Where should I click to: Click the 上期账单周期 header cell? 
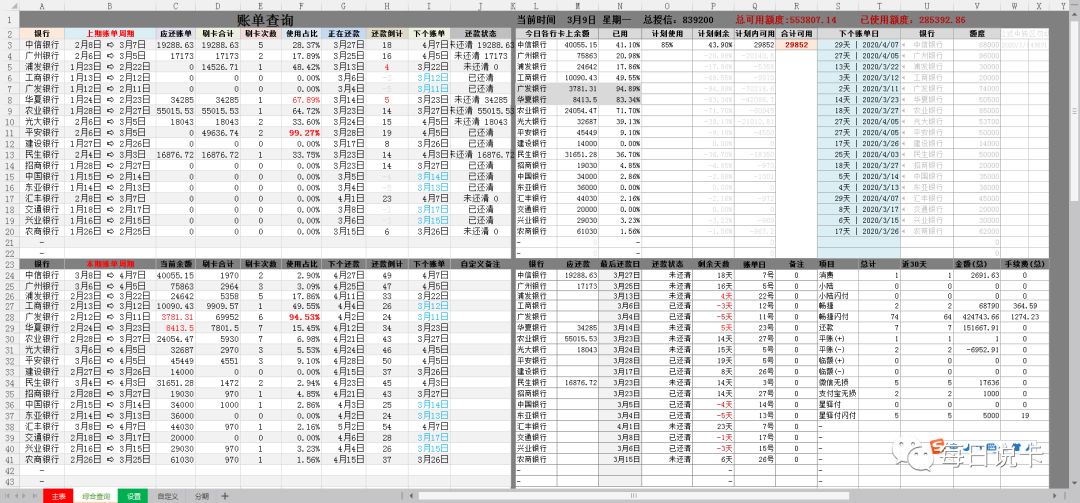click(x=110, y=33)
